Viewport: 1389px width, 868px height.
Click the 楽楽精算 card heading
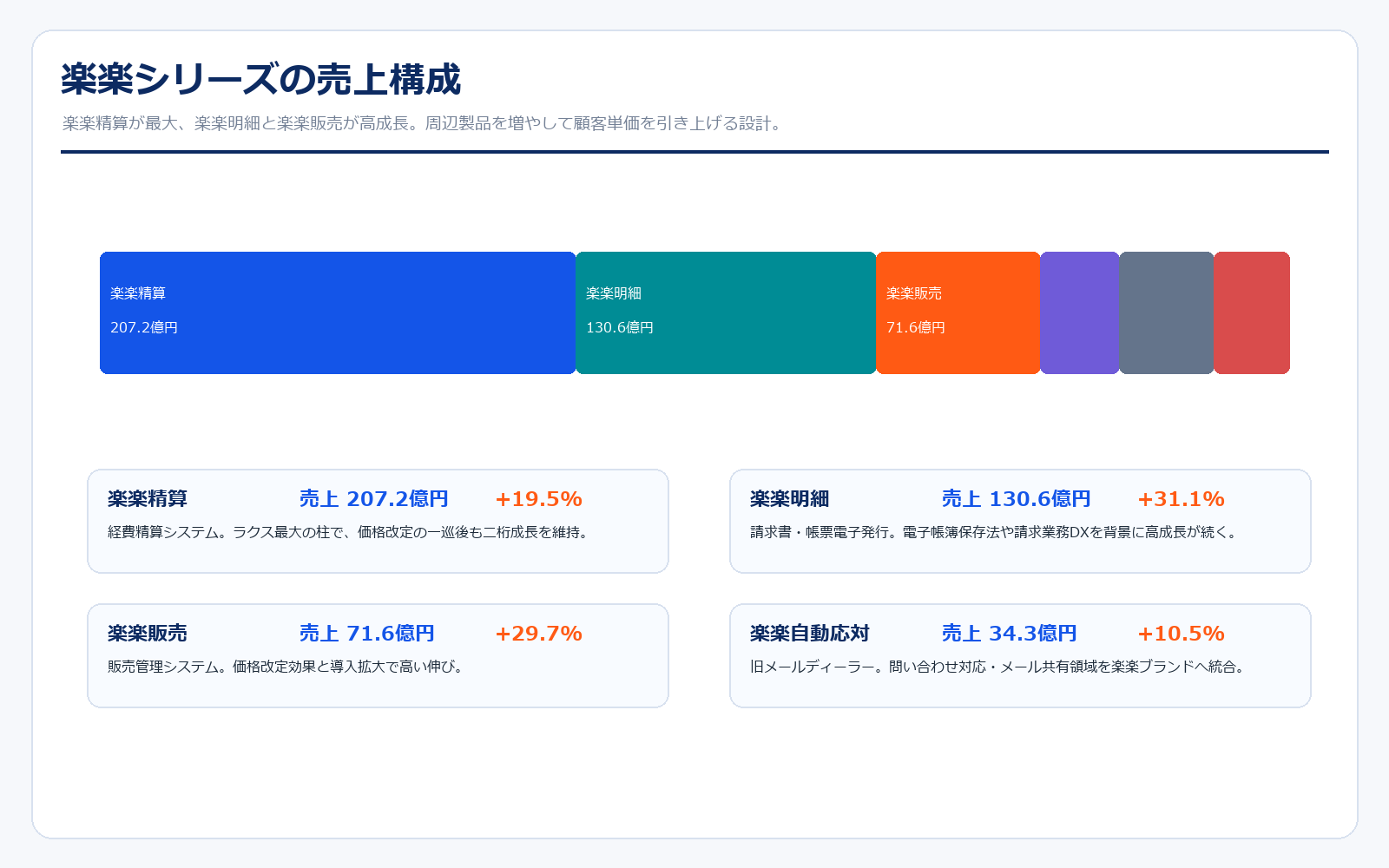pos(148,499)
